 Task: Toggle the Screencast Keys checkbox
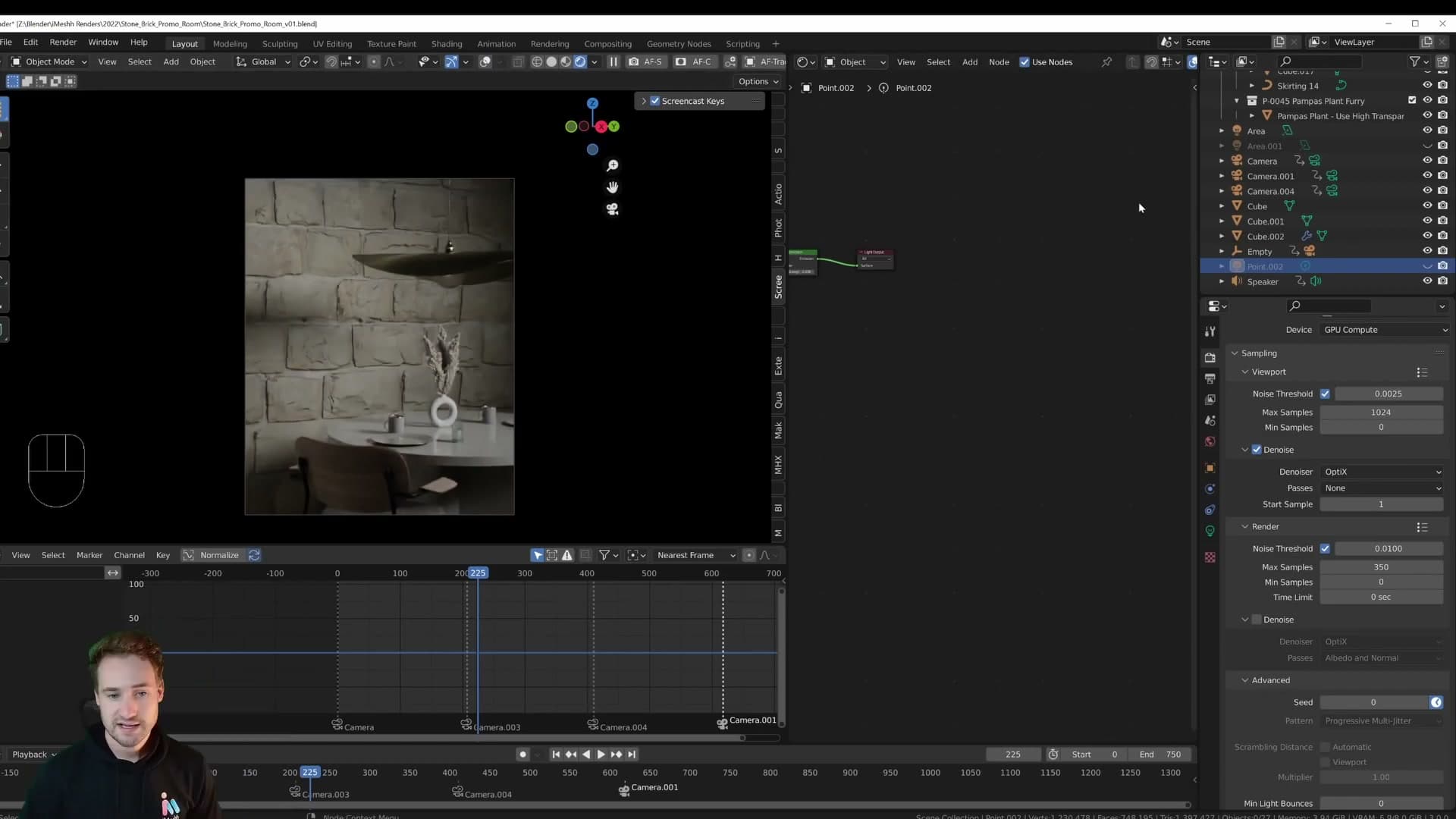[x=655, y=101]
